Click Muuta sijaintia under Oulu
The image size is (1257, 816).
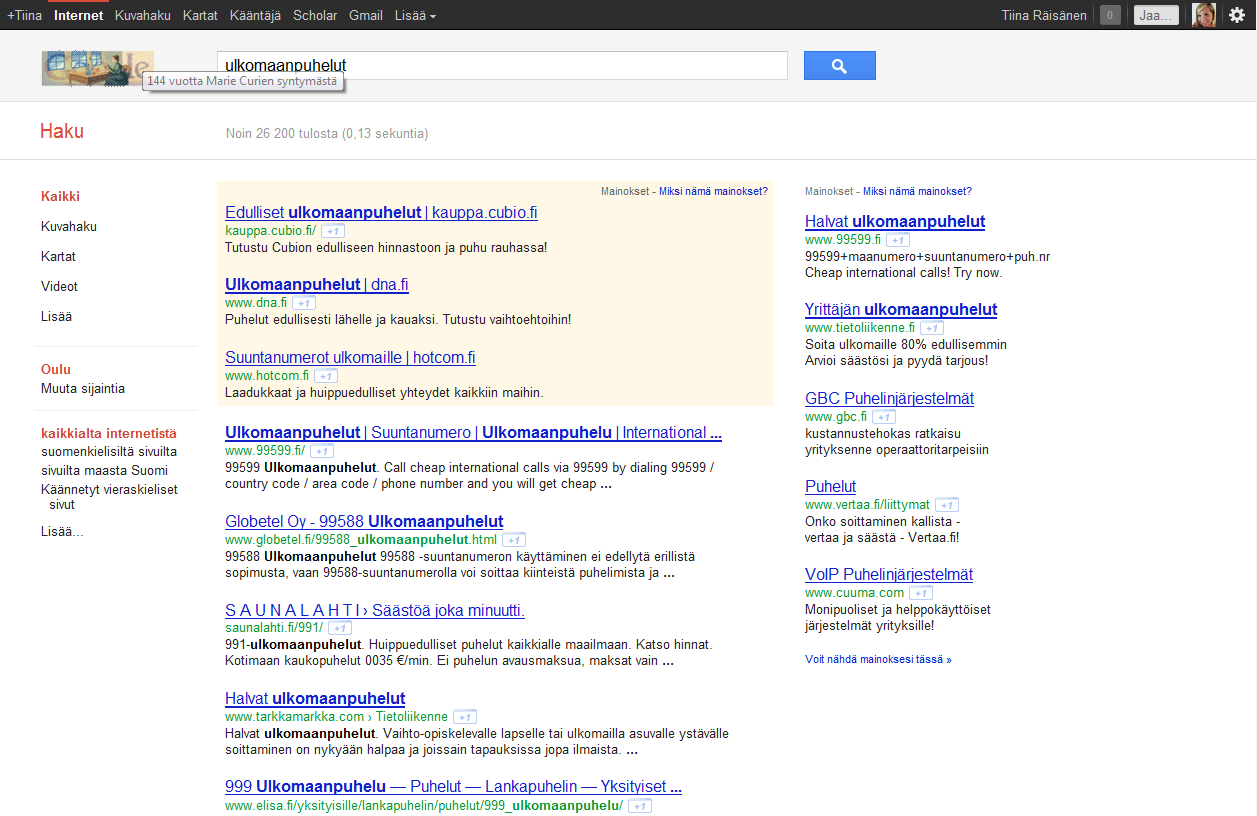point(83,389)
